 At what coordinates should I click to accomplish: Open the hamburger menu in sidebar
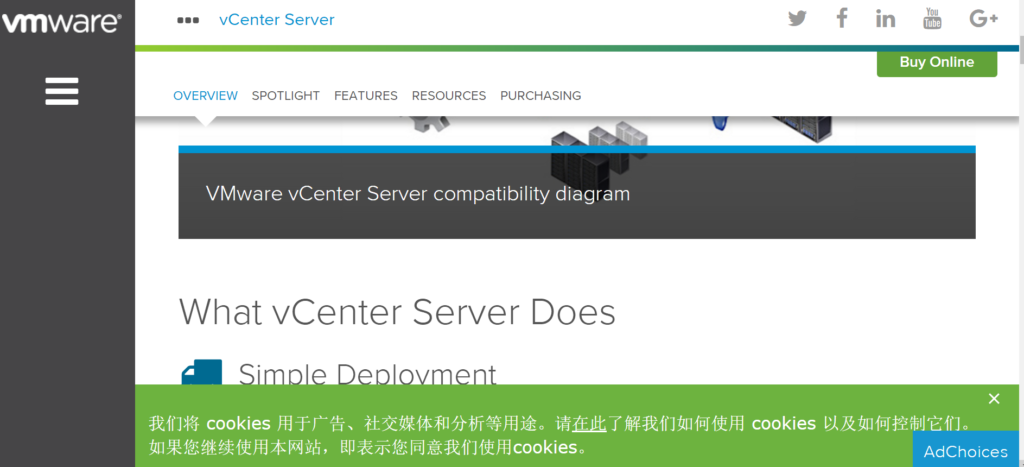[62, 91]
